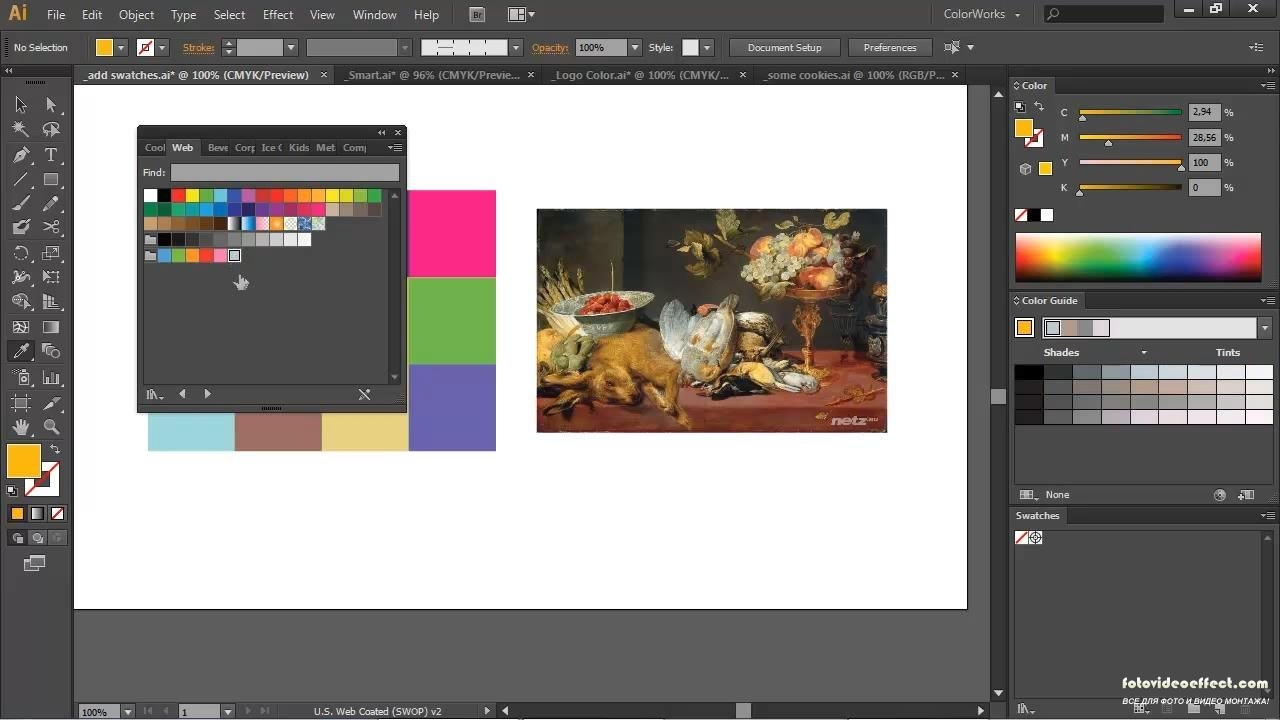The height and width of the screenshot is (720, 1280).
Task: Click the Stroke link in control bar
Action: pyautogui.click(x=198, y=47)
